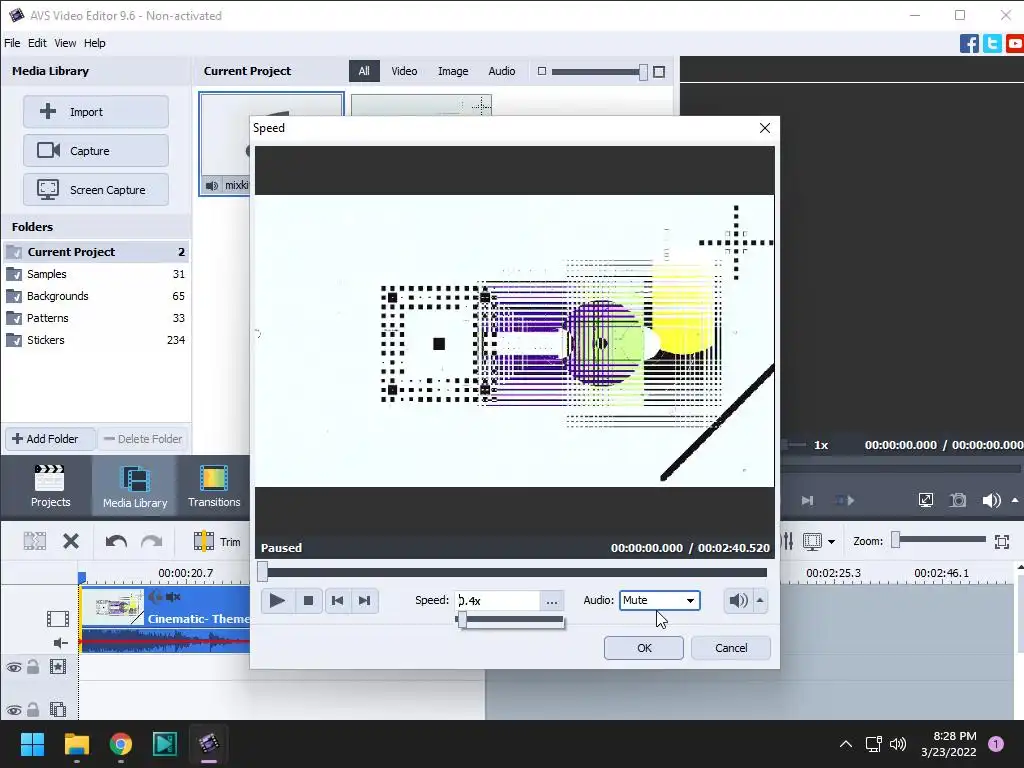Adjust the speed slider handle under 0.4x
Viewport: 1024px width, 768px height.
pyautogui.click(x=462, y=620)
